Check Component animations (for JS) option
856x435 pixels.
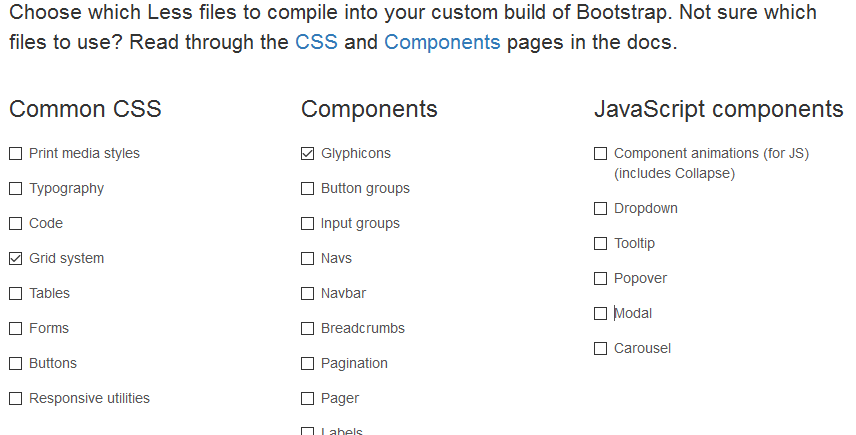point(601,154)
